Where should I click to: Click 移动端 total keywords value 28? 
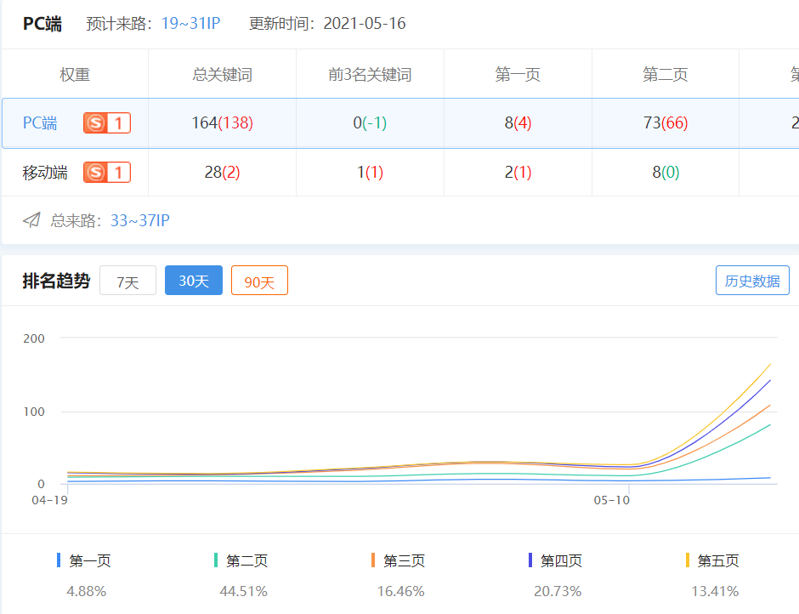(x=212, y=172)
